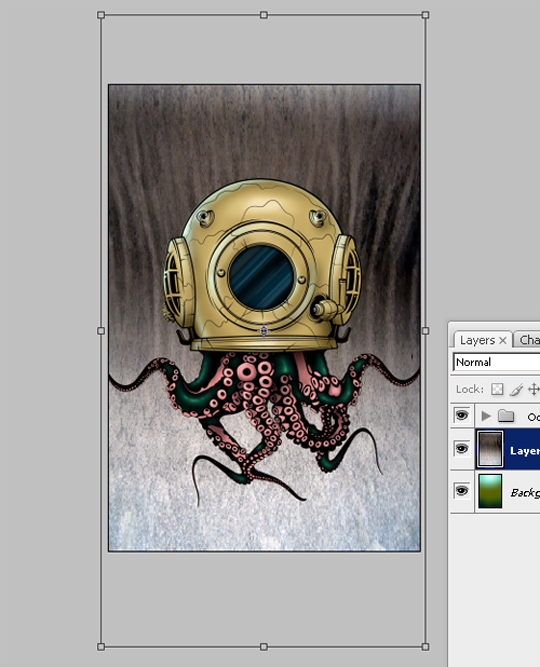Select the Background layer gradient thumbnail
Image resolution: width=540 pixels, height=667 pixels.
pos(490,491)
